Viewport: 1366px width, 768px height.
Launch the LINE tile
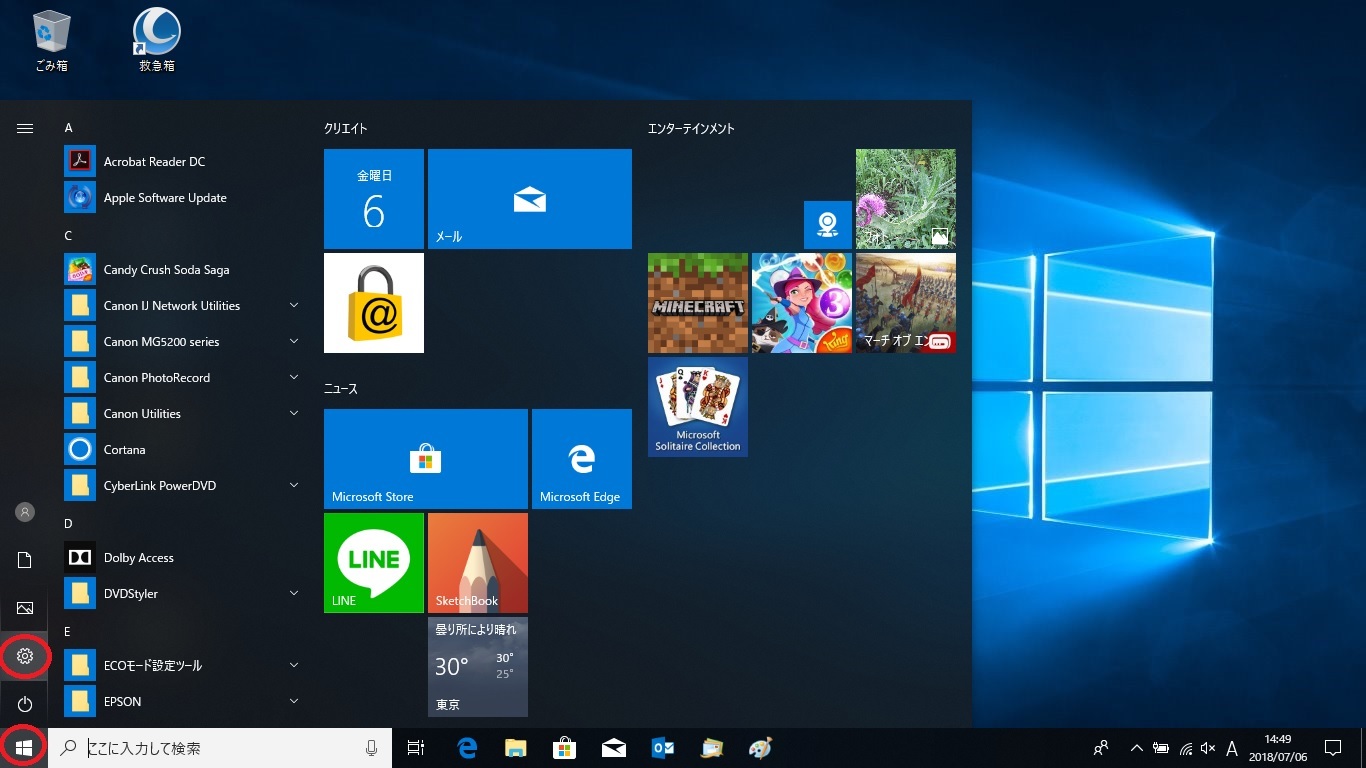pyautogui.click(x=374, y=563)
